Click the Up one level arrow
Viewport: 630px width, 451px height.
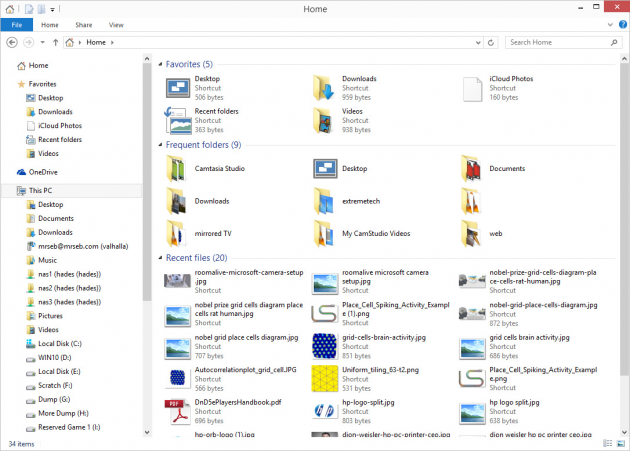click(56, 43)
